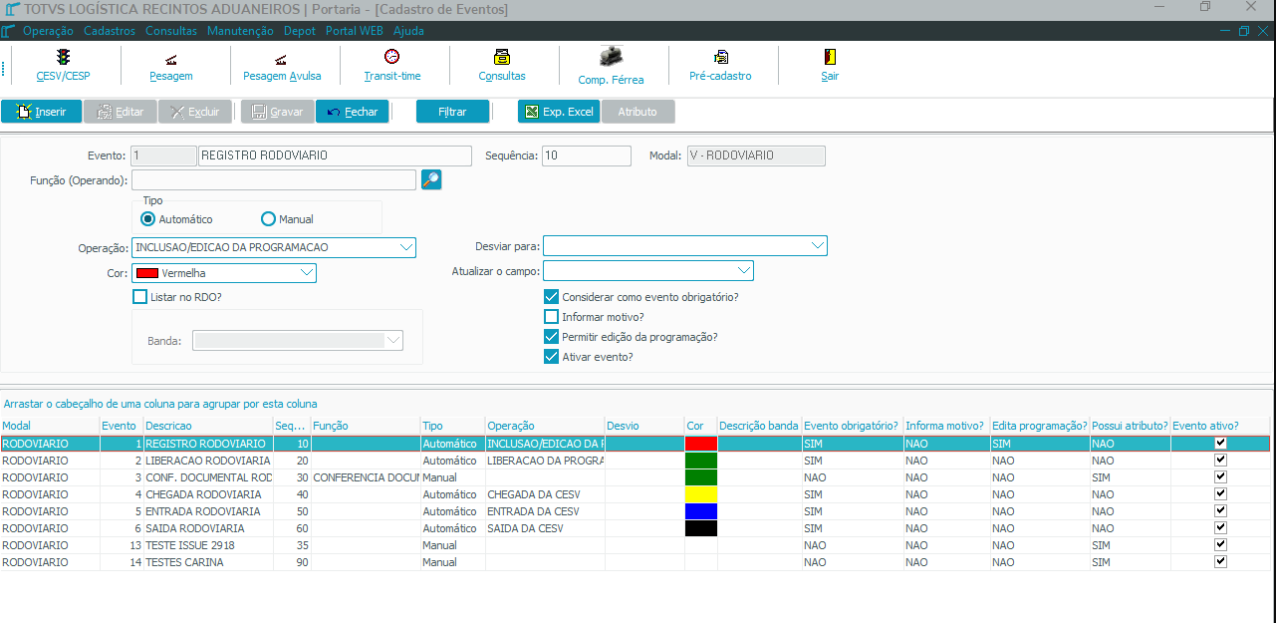Click the CHEGADA DA CESV operation cell
The image size is (1276, 623).
(545, 494)
